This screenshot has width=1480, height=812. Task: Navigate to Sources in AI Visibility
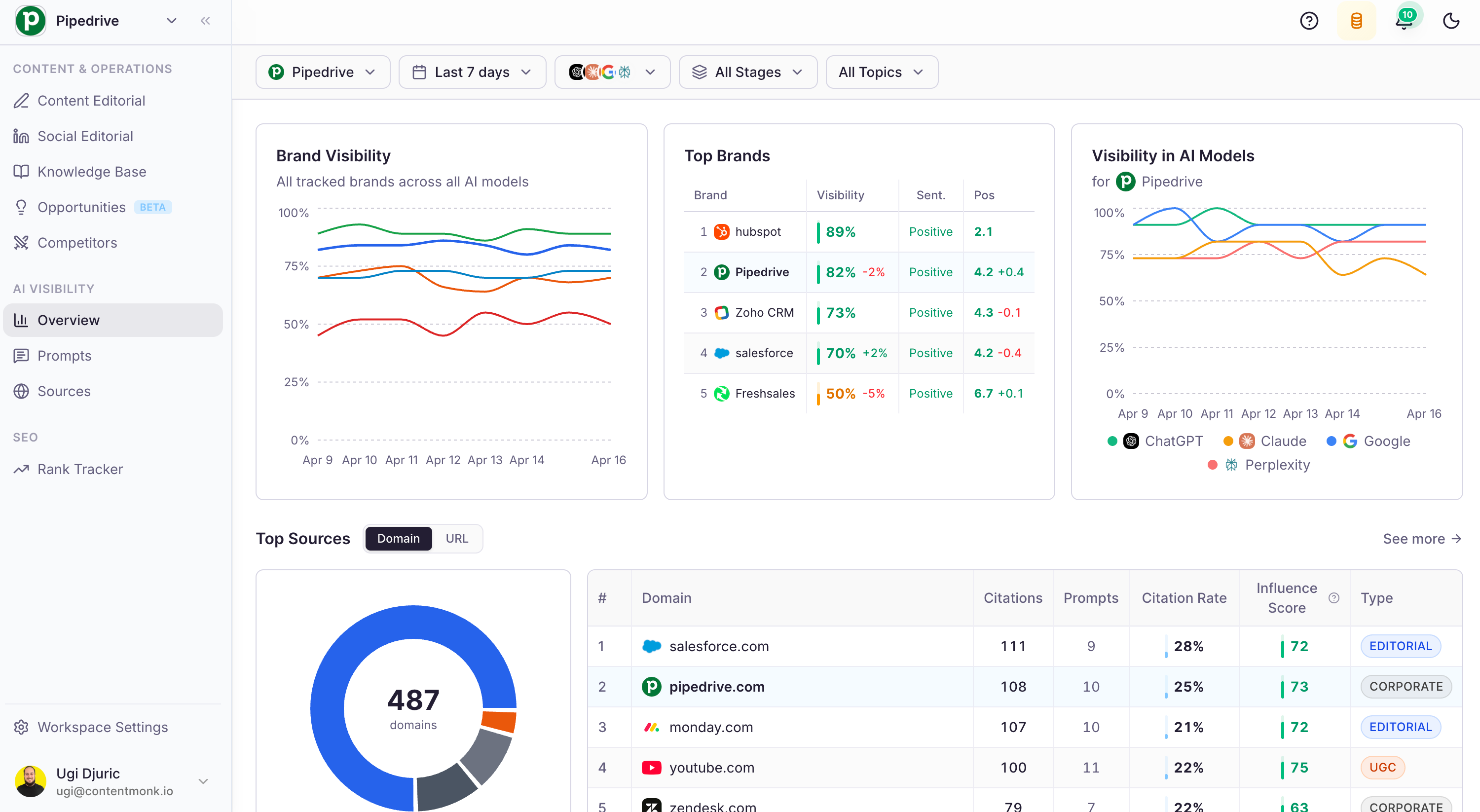coord(64,391)
